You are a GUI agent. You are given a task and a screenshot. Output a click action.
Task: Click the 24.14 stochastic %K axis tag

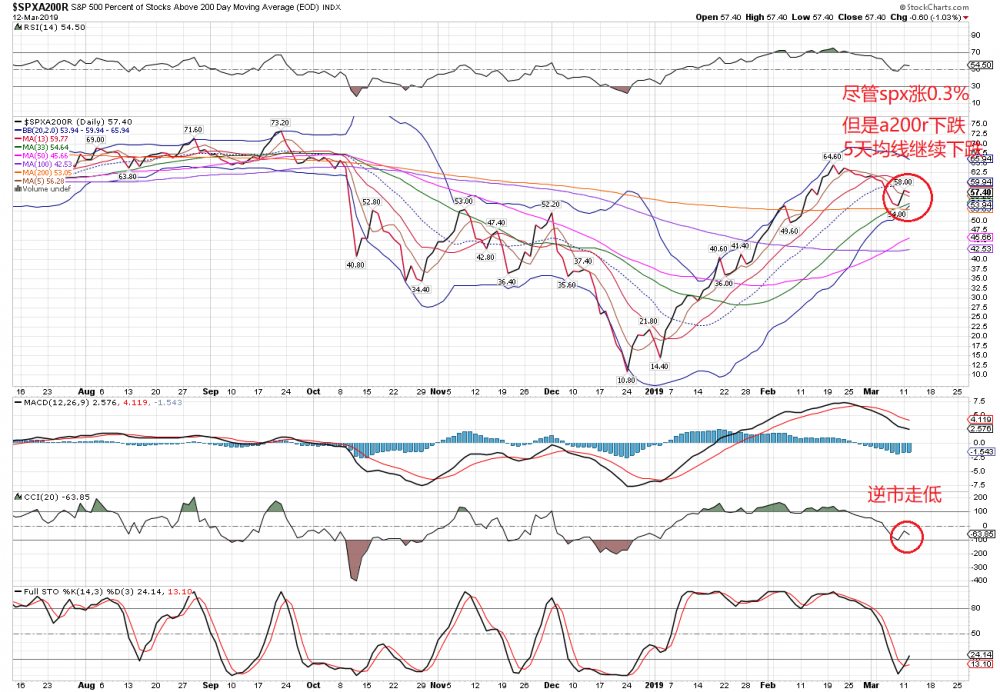pyautogui.click(x=981, y=654)
